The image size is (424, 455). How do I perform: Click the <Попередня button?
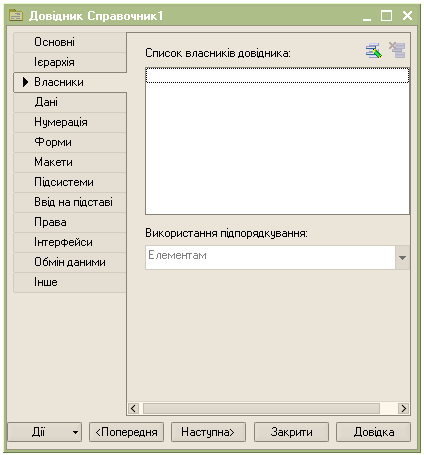126,432
